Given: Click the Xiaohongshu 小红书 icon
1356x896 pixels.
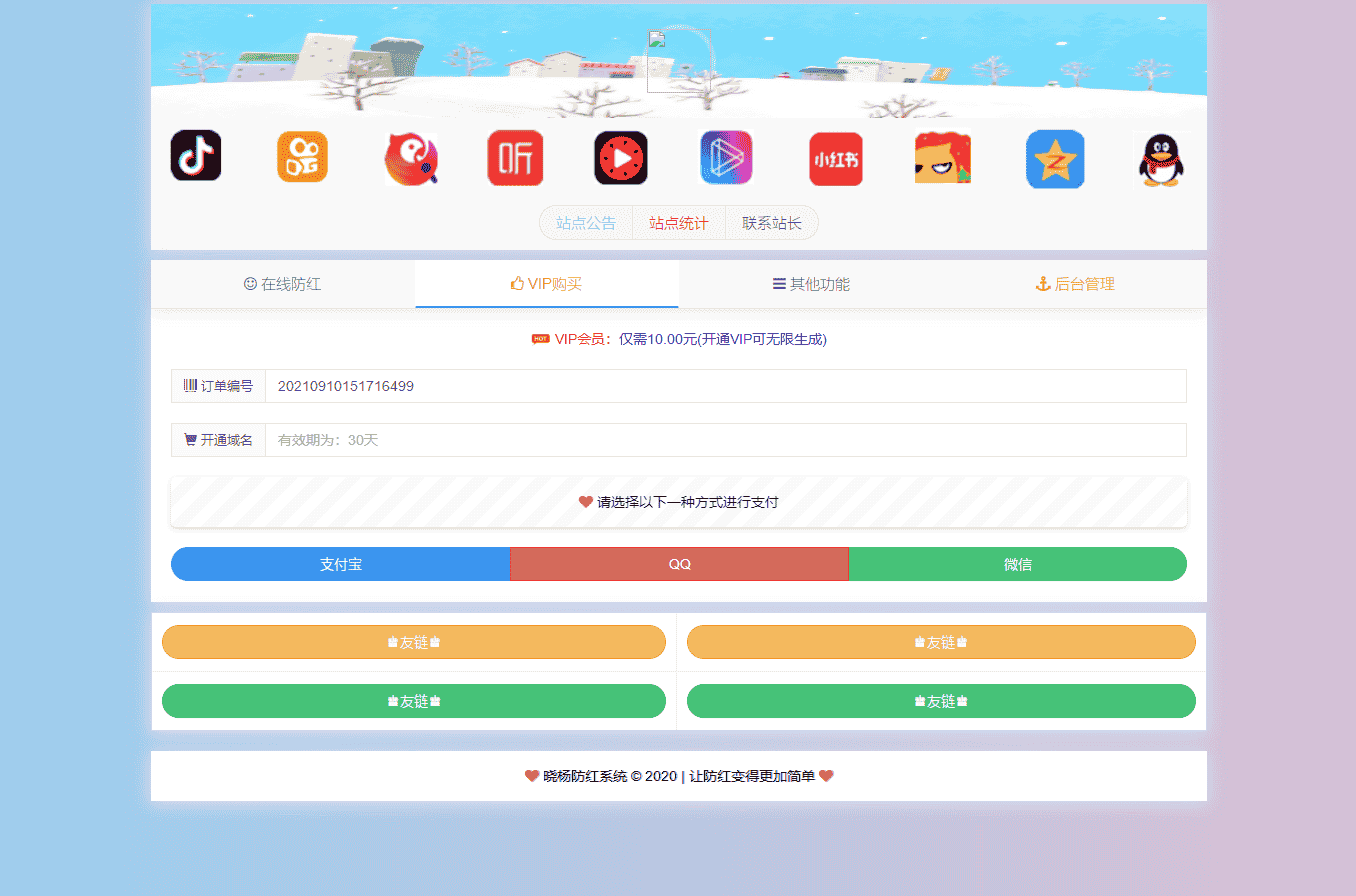Looking at the screenshot, I should pyautogui.click(x=835, y=159).
